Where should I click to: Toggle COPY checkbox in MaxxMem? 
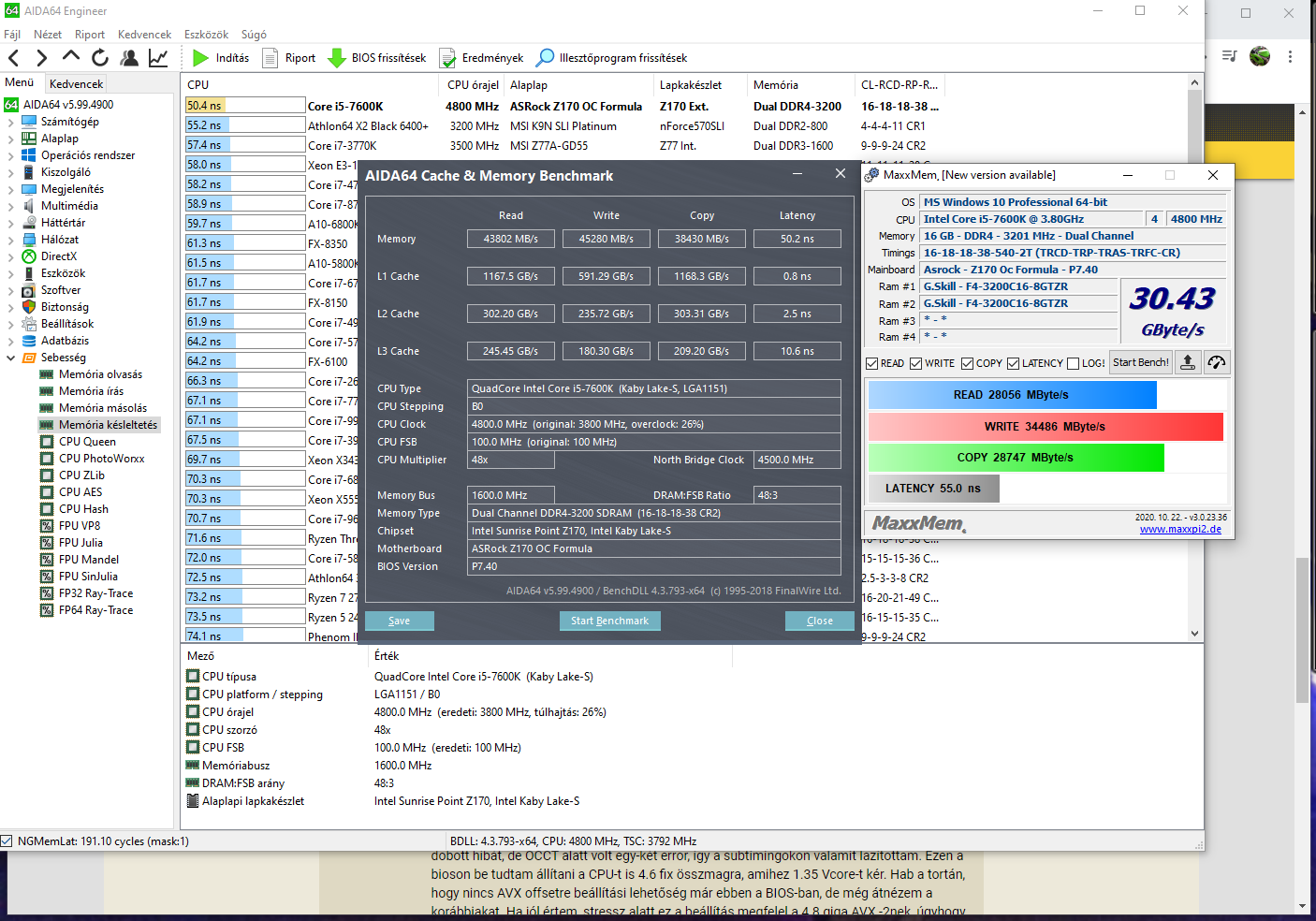click(x=968, y=363)
